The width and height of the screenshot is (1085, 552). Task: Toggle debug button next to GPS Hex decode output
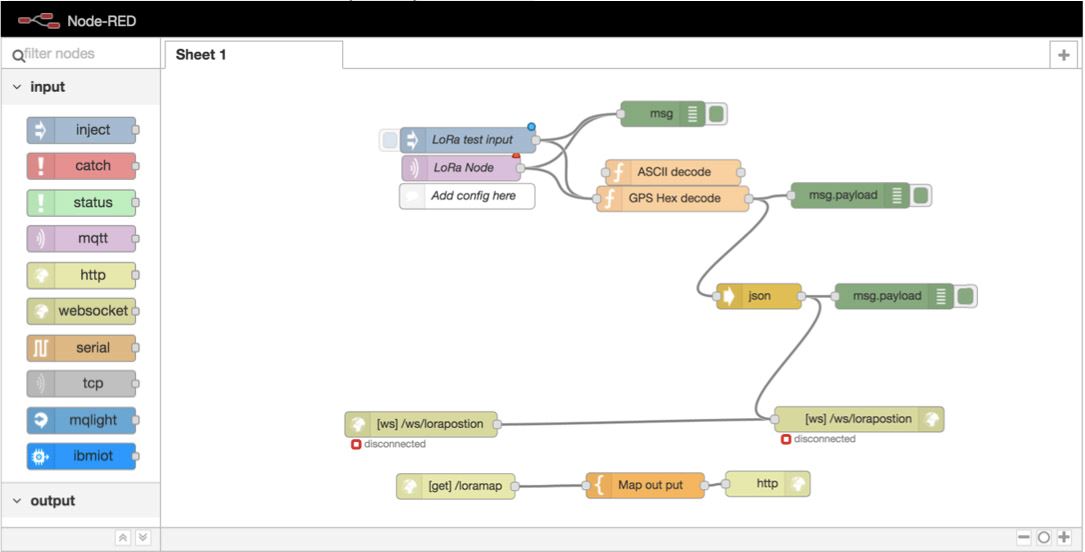click(x=921, y=195)
